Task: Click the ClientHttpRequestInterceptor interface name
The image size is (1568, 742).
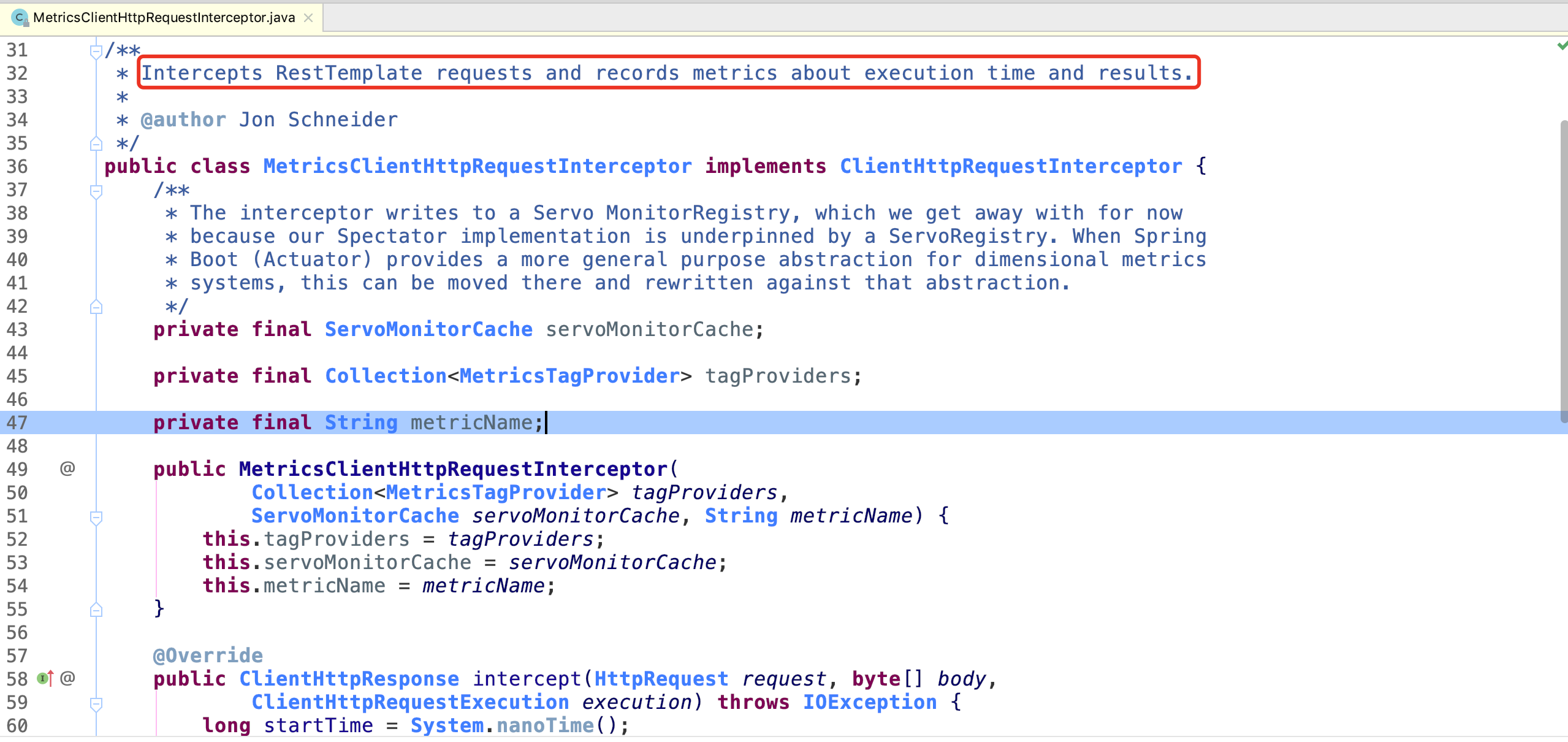Action: pos(1010,166)
